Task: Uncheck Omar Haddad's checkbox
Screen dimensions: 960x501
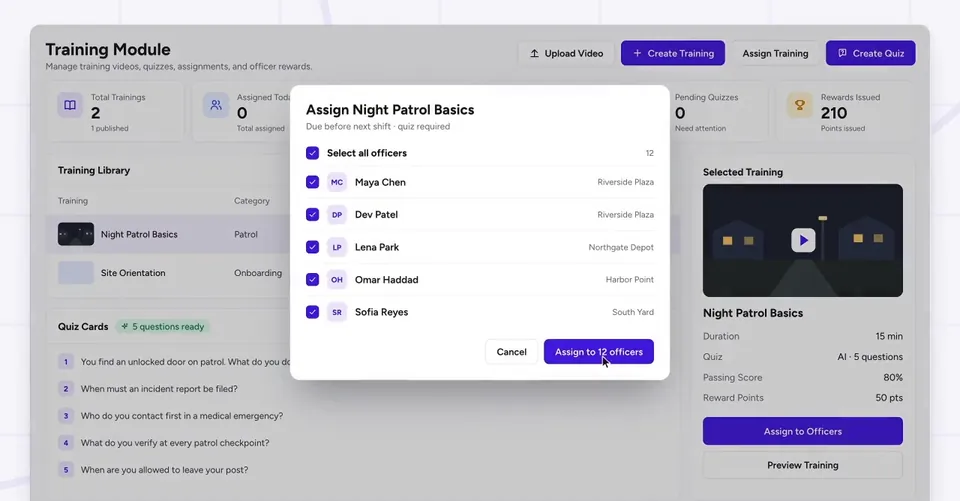Action: (312, 279)
